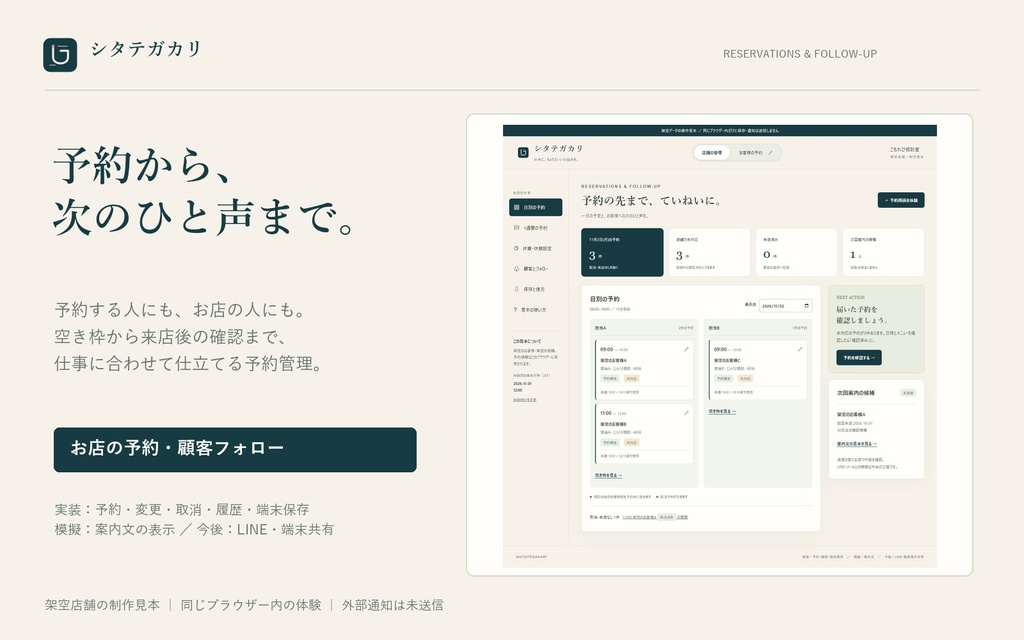This screenshot has width=1024, height=640.
Task: Click the pencil edit icon on the 11:00 reservation card
Action: 686,413
